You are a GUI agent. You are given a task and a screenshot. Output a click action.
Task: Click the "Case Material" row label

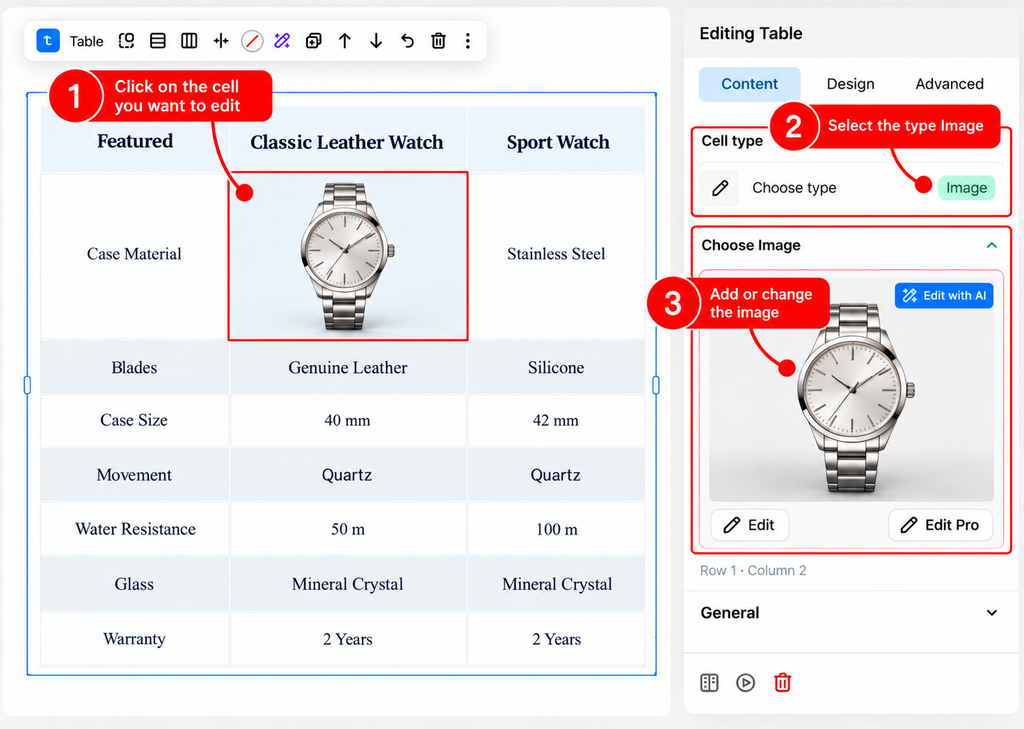point(135,254)
